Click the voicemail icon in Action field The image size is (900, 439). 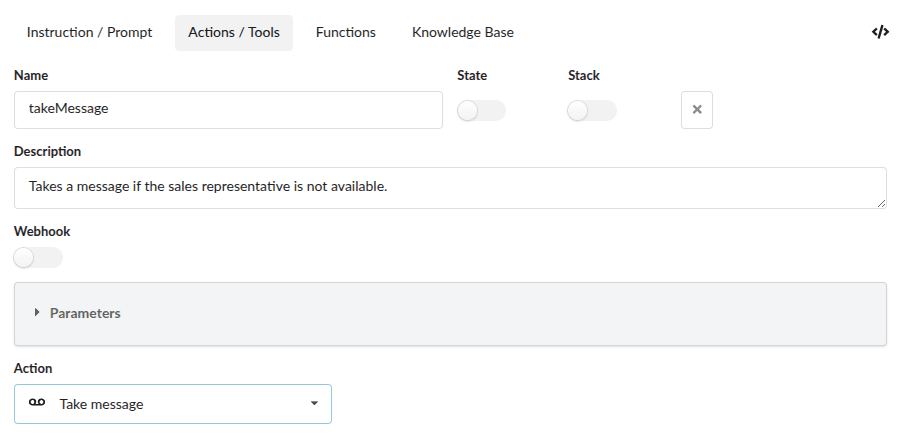(37, 404)
